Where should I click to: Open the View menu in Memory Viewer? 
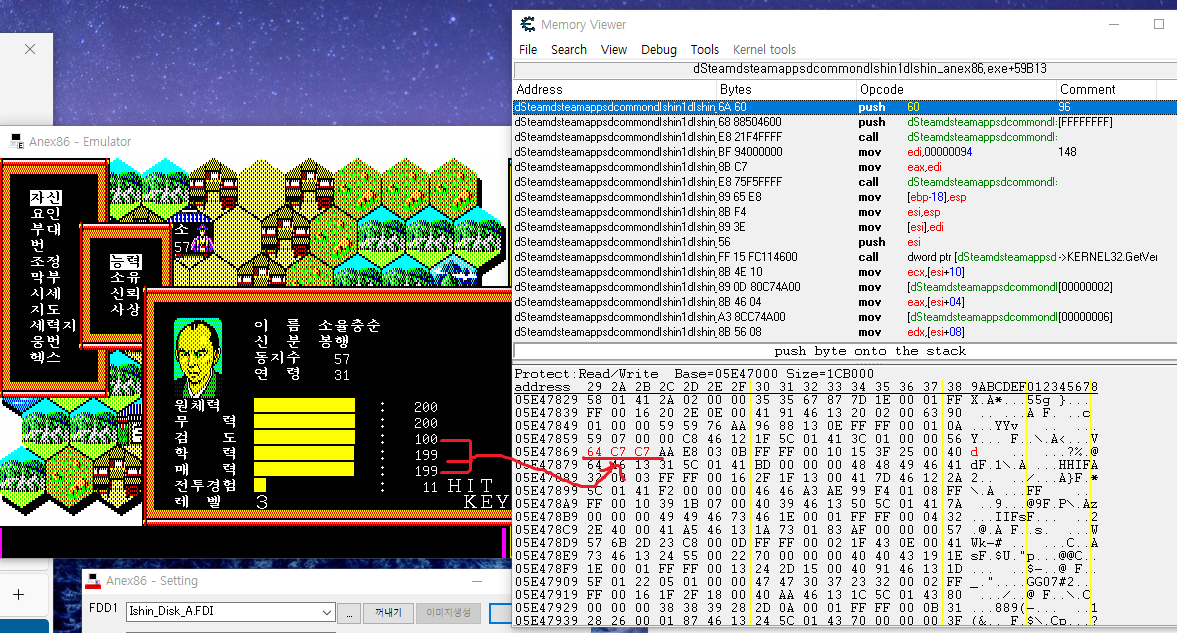[613, 50]
